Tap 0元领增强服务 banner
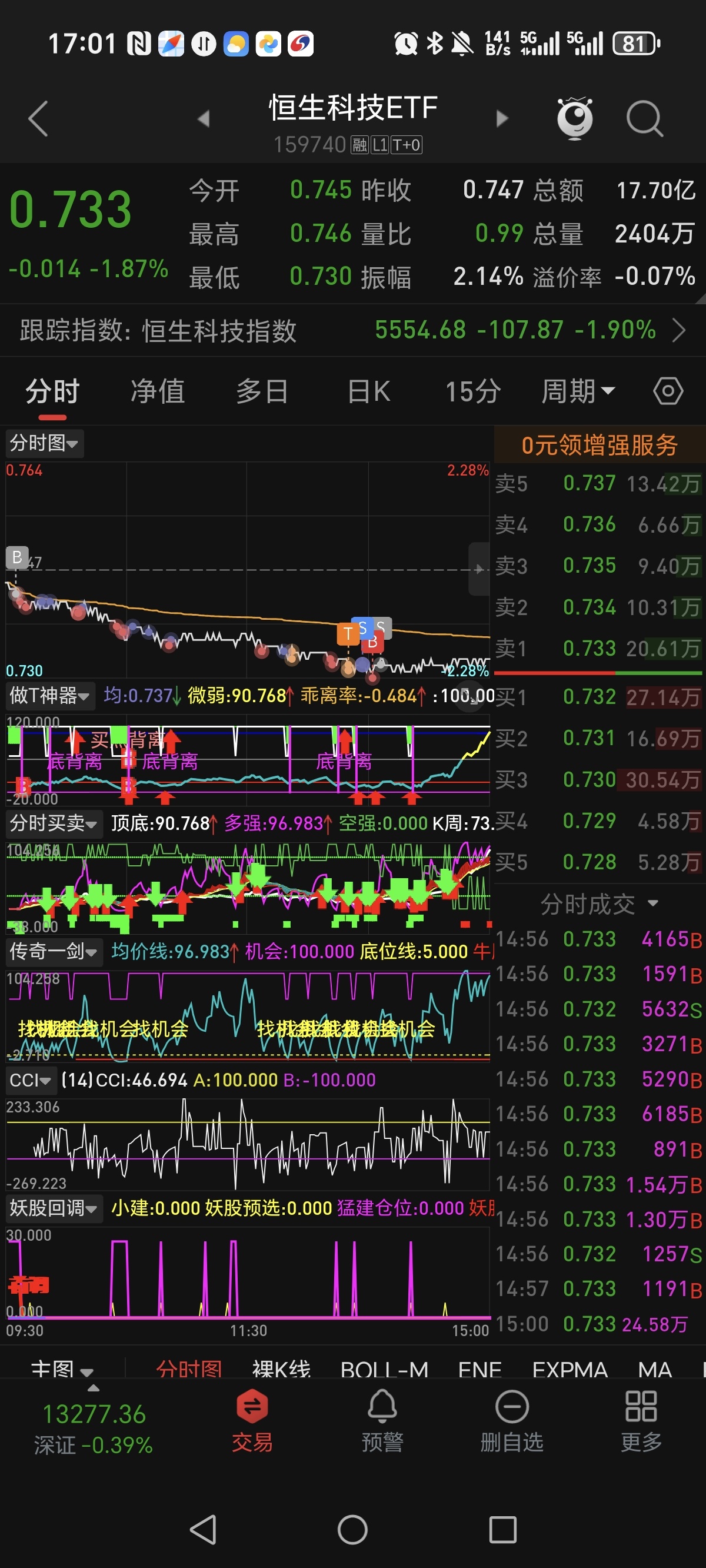The width and height of the screenshot is (706, 1568). [600, 445]
